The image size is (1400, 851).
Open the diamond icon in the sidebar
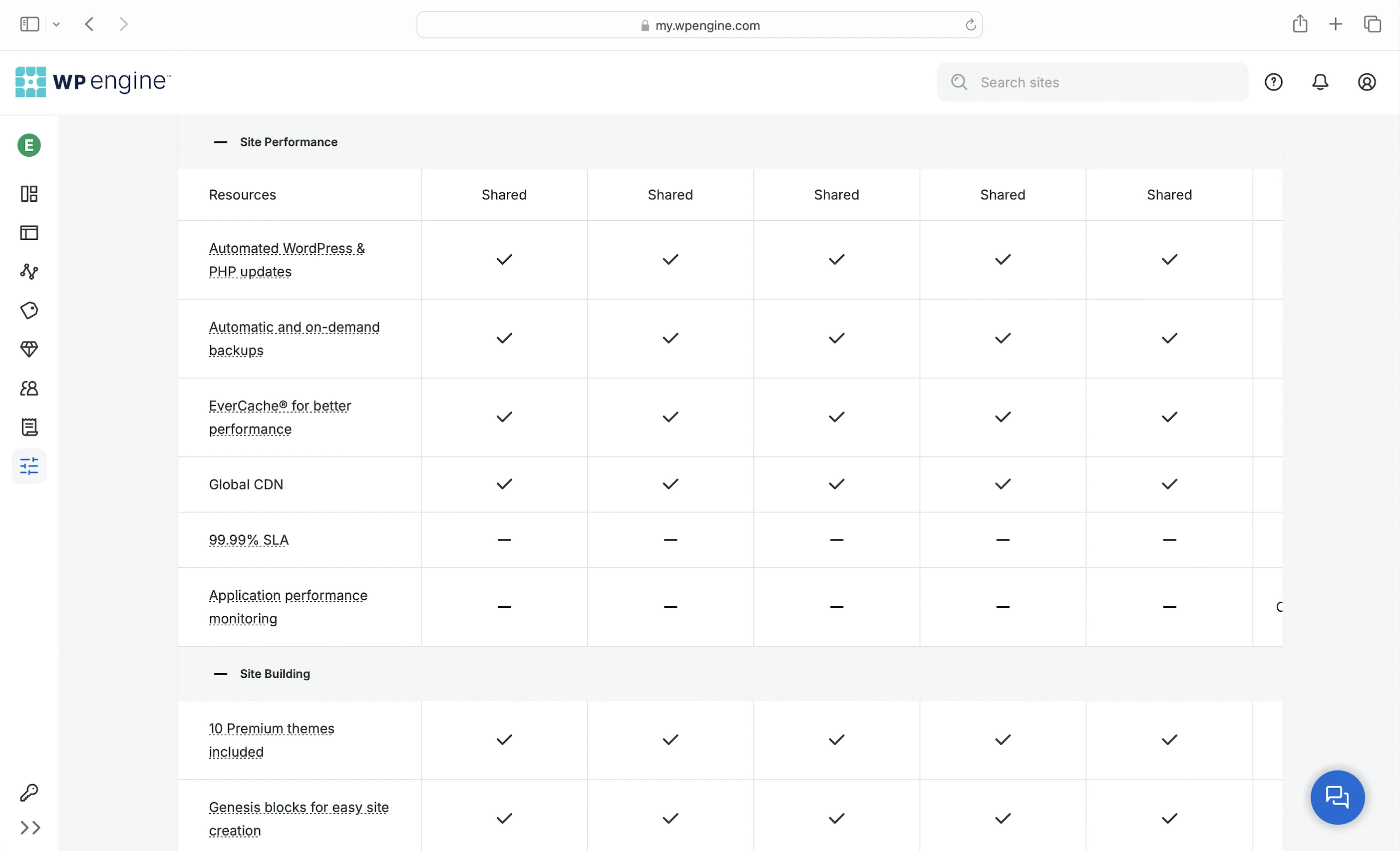[x=29, y=349]
